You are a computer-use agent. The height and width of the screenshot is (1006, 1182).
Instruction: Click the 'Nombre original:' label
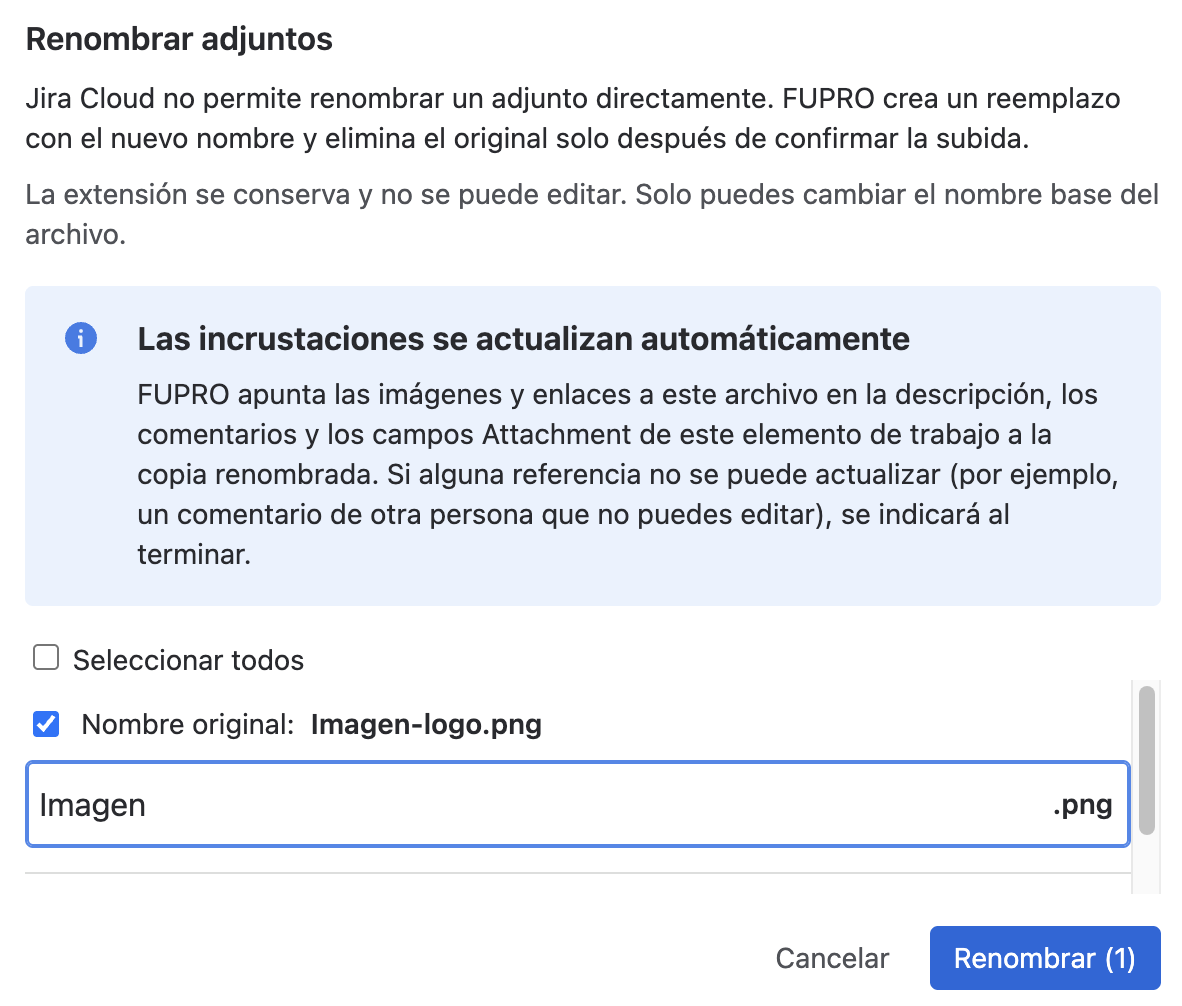coord(188,724)
